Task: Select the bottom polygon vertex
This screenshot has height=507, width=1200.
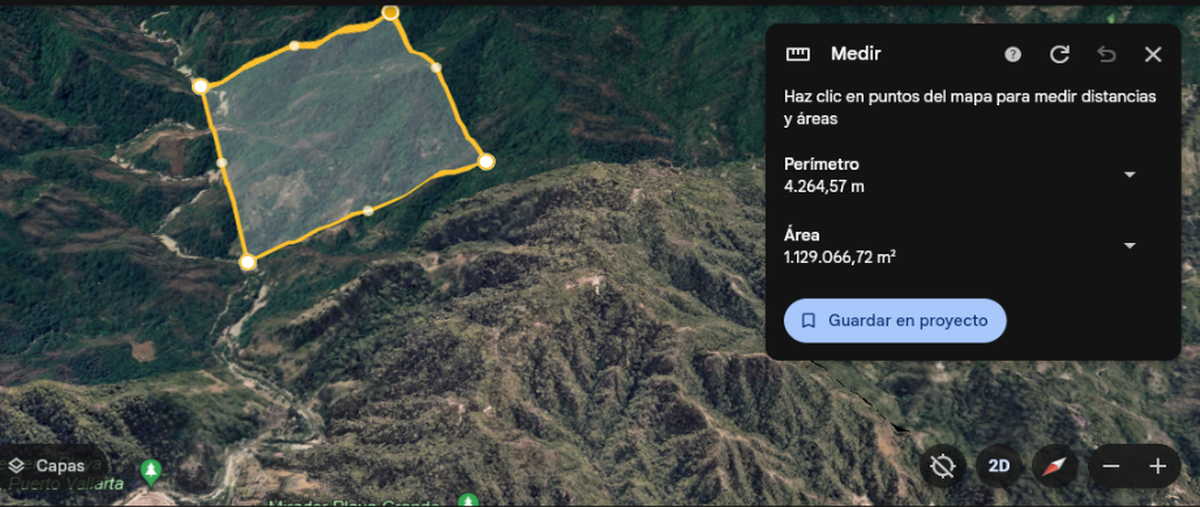Action: tap(248, 262)
